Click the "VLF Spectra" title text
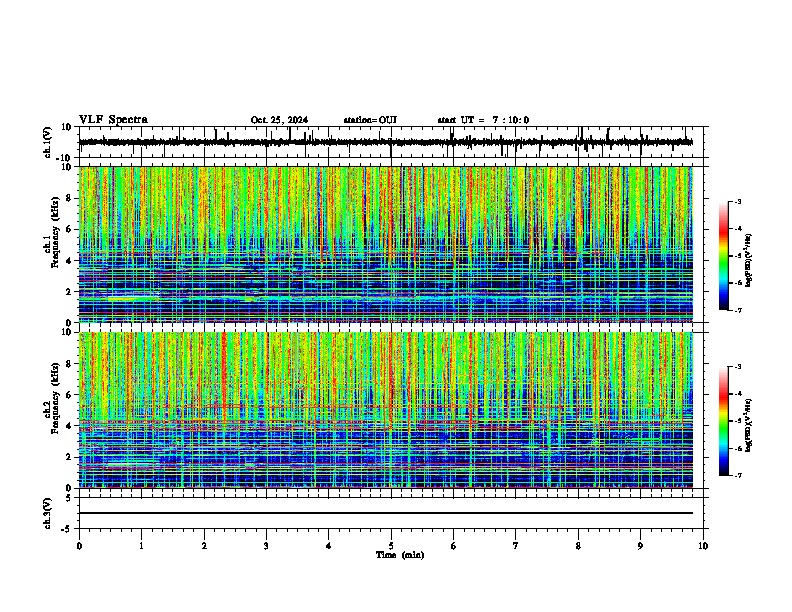 [113, 120]
